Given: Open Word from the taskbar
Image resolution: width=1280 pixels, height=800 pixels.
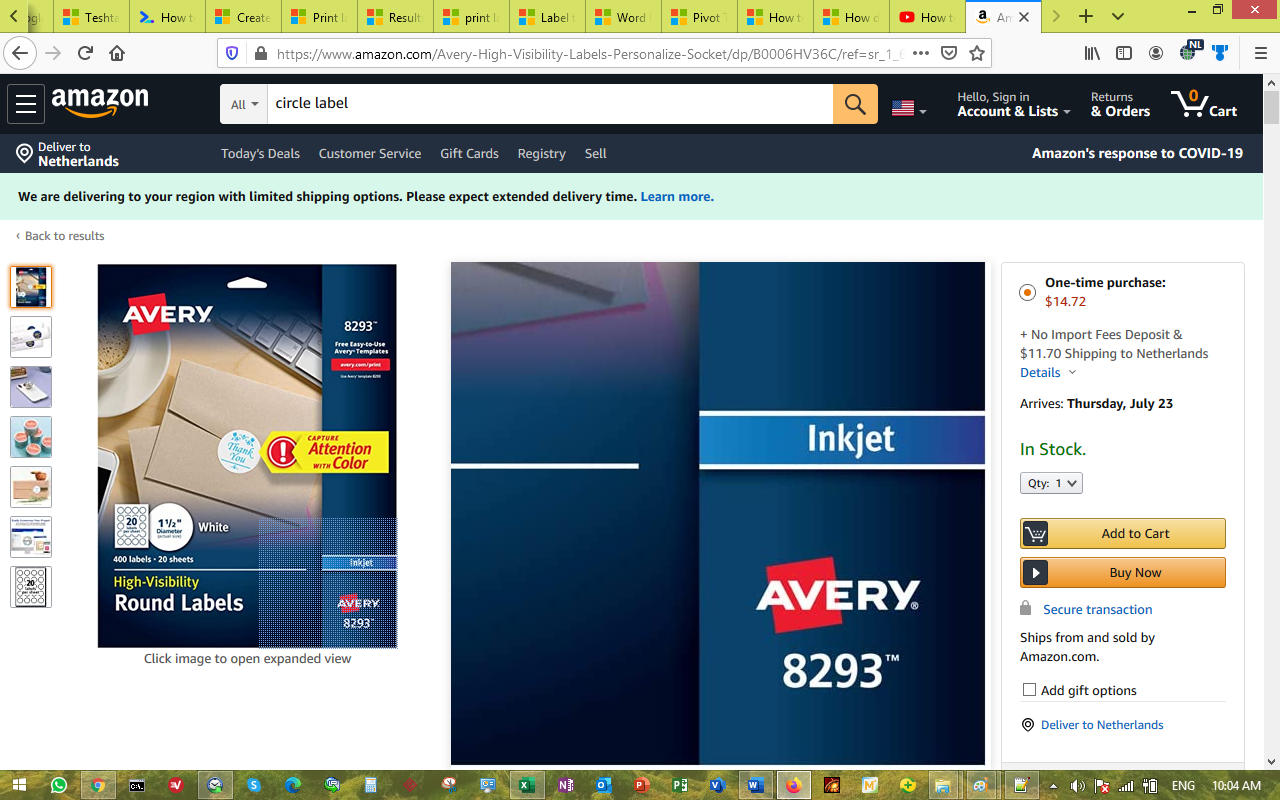Looking at the screenshot, I should point(755,785).
